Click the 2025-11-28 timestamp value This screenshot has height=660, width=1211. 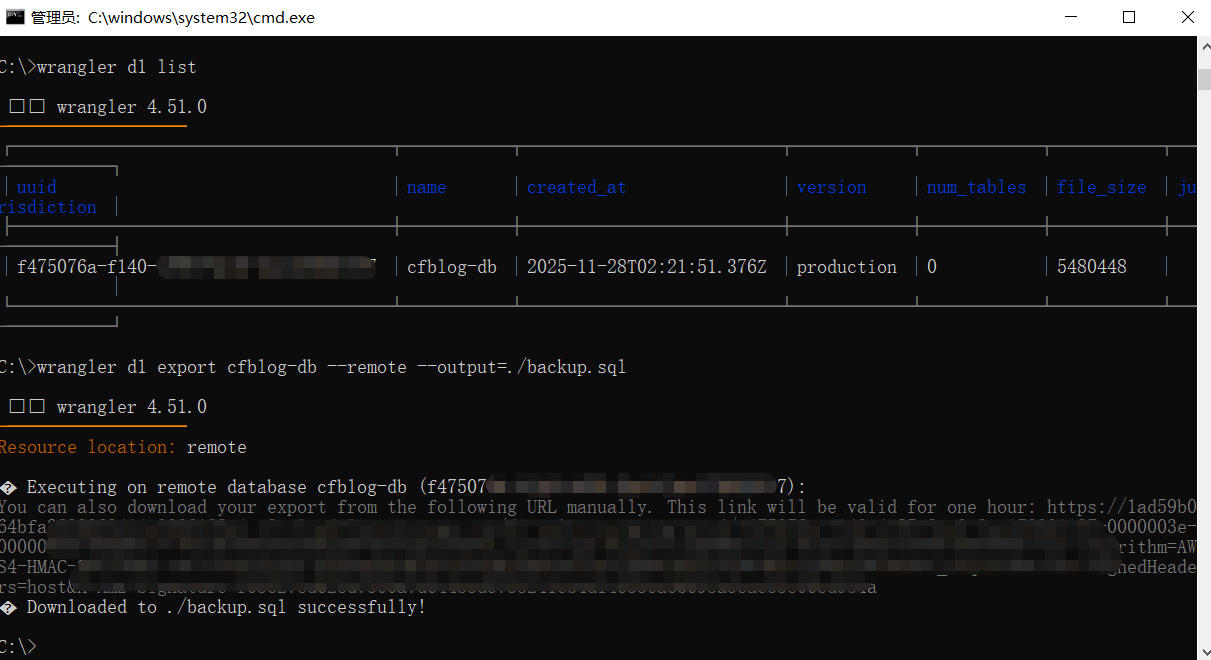pos(646,267)
